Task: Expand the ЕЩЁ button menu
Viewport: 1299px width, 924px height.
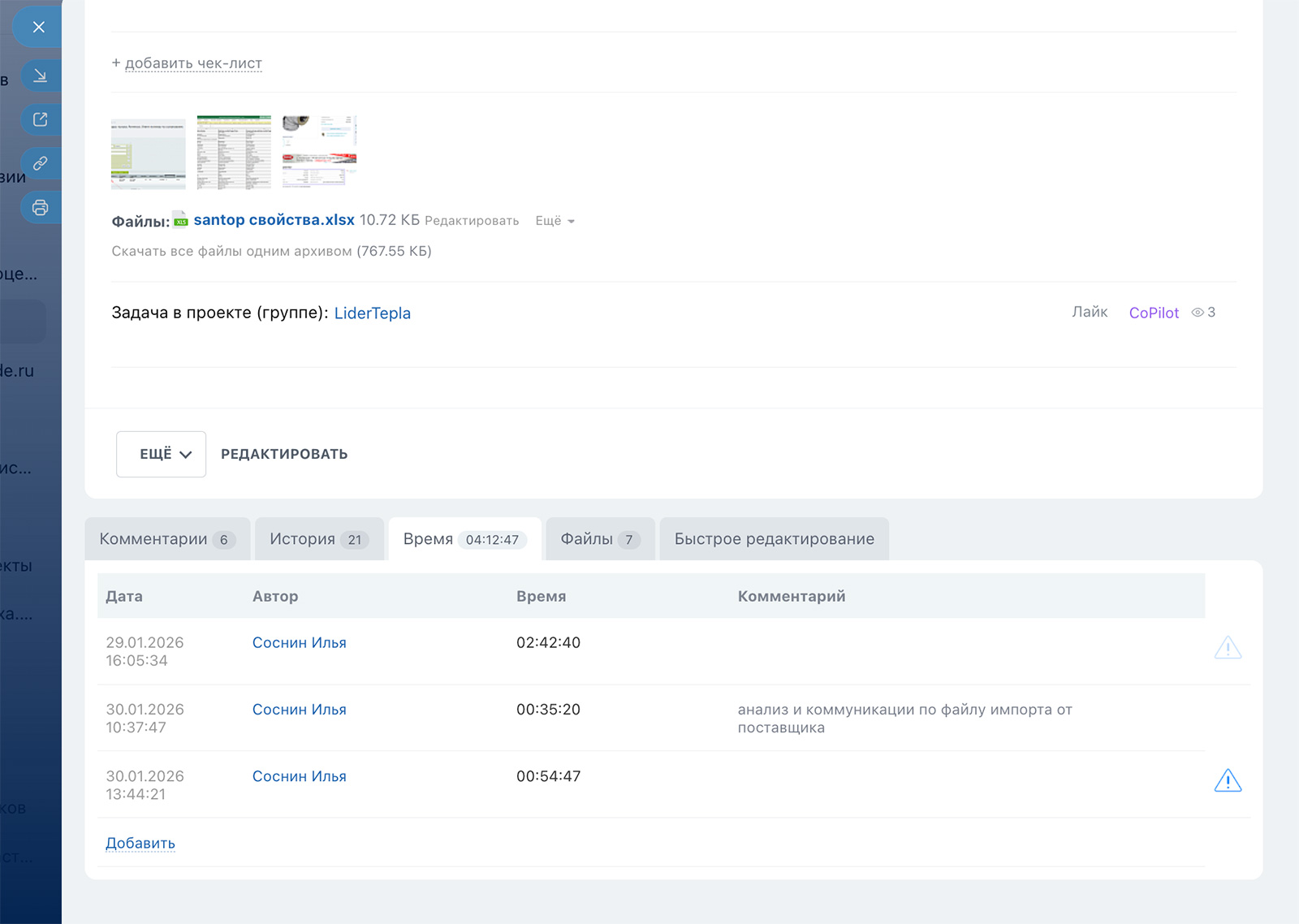Action: (x=161, y=454)
